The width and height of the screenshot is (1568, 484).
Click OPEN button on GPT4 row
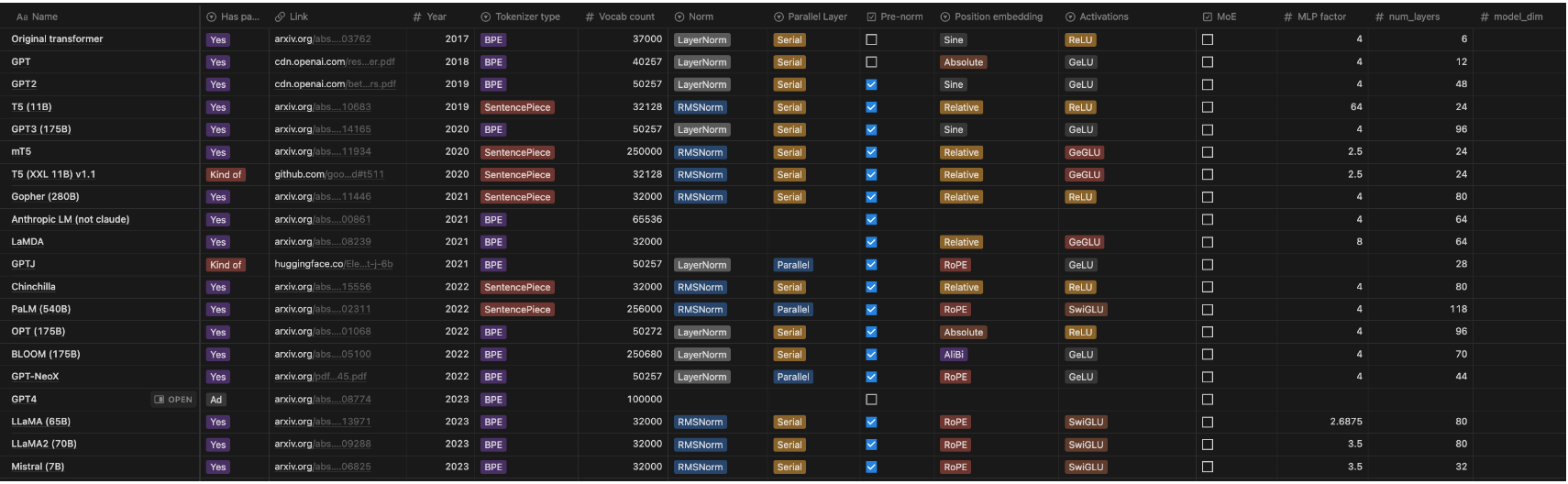tap(173, 400)
